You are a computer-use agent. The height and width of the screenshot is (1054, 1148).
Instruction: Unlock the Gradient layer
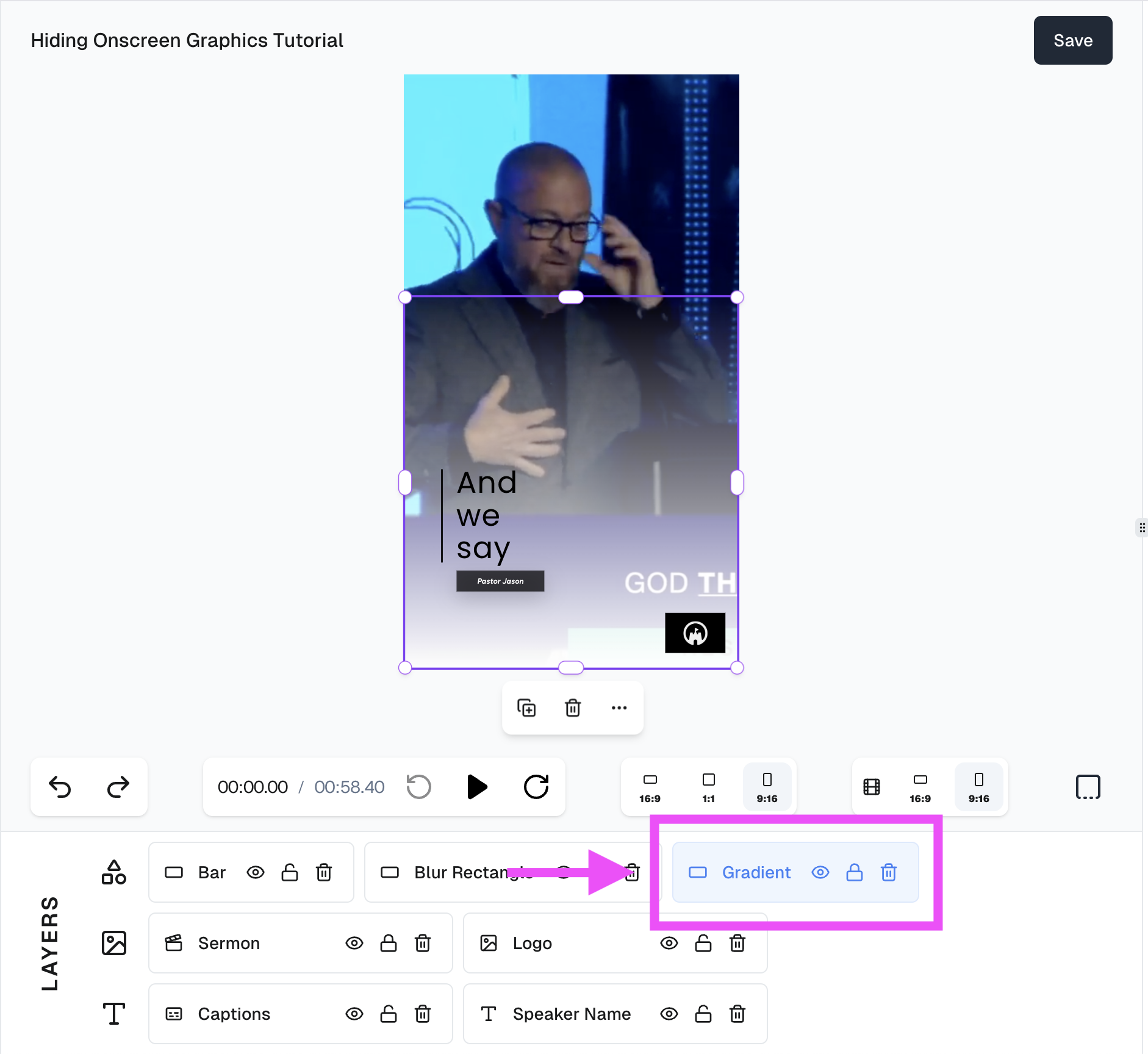tap(855, 872)
